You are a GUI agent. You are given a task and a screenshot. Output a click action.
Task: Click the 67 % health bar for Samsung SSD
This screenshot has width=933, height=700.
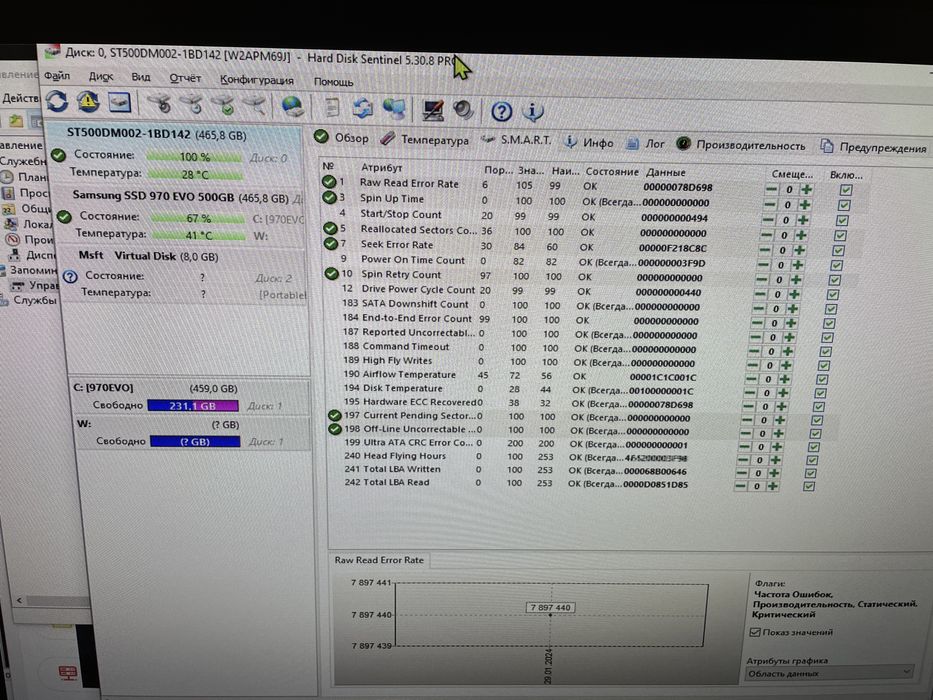(198, 218)
